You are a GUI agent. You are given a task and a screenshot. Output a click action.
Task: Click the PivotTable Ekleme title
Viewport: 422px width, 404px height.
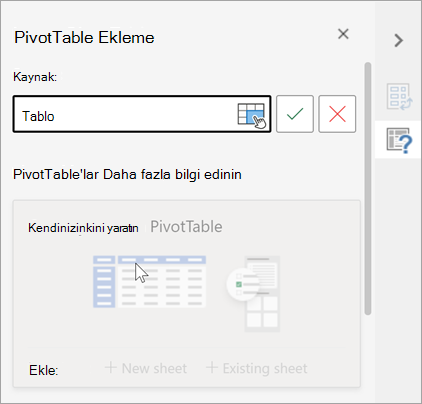tap(84, 37)
